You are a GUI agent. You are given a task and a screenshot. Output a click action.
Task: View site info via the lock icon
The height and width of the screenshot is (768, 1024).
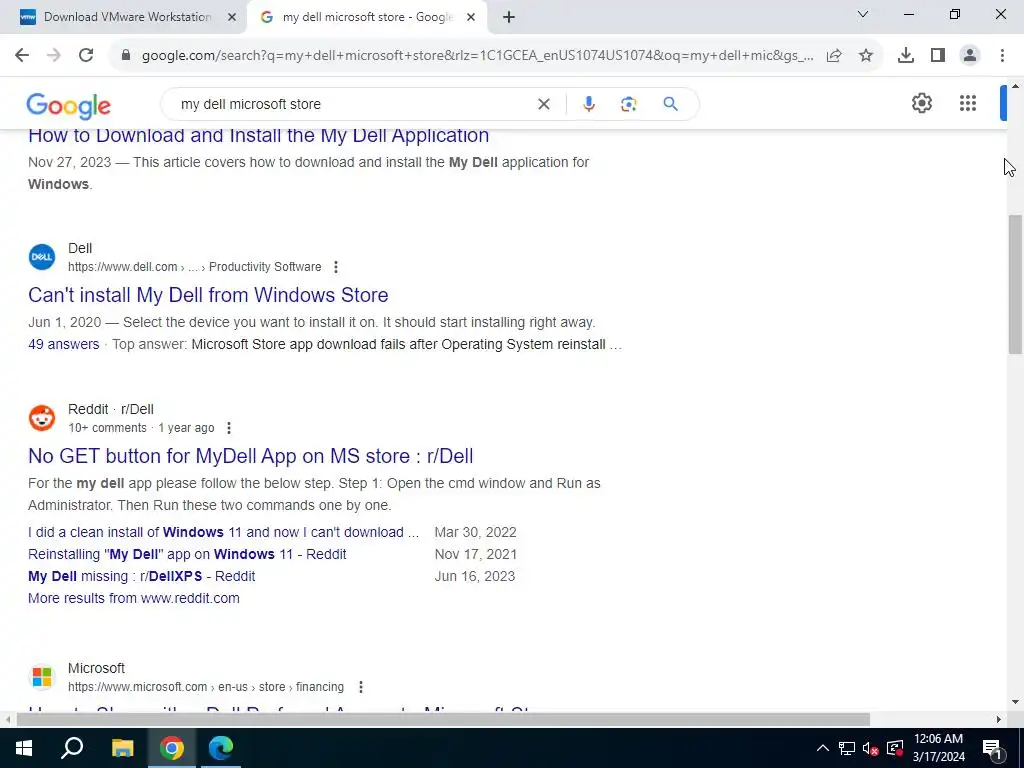tap(126, 56)
